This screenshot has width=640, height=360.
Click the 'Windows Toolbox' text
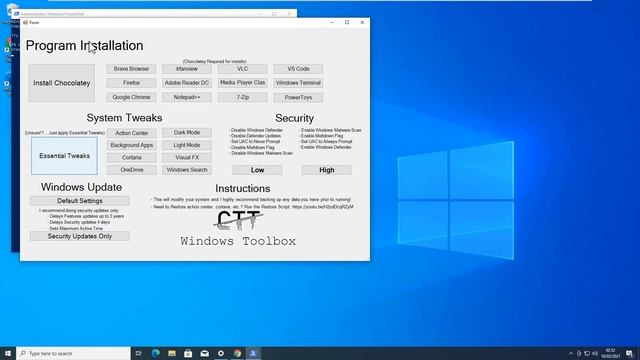[238, 241]
